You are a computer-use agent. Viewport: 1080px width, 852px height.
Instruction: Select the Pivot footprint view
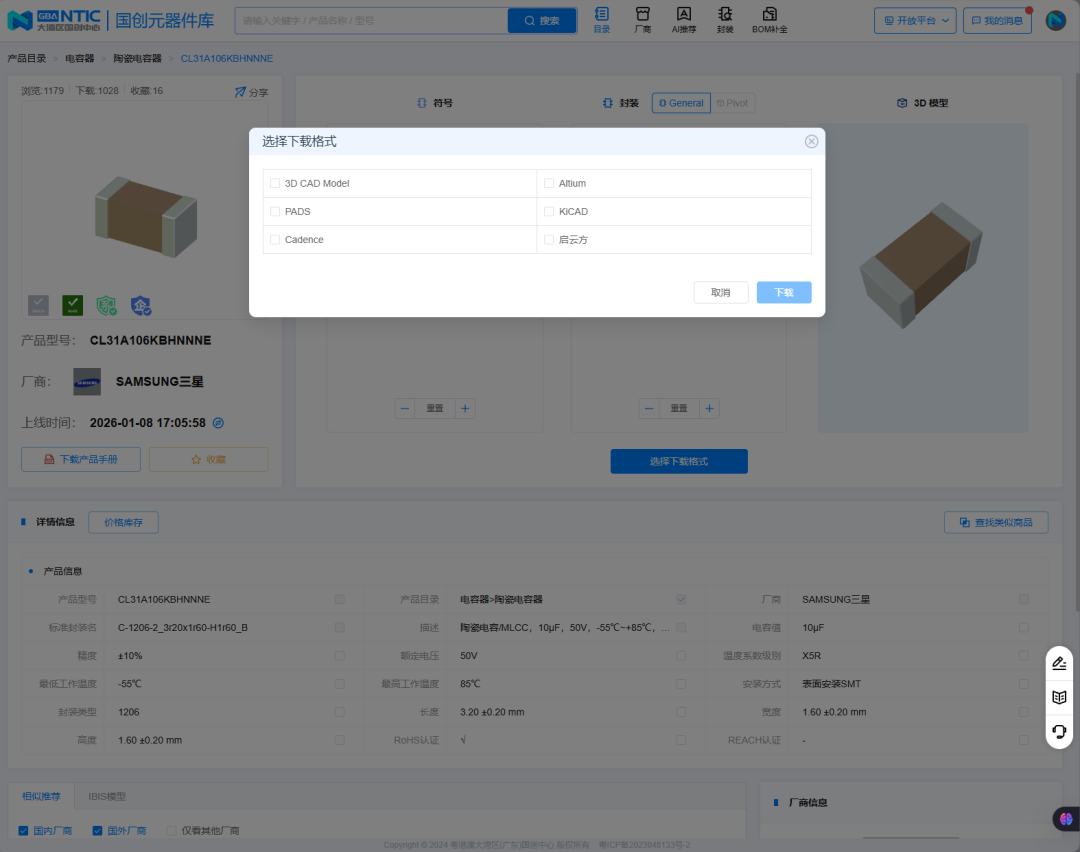pyautogui.click(x=732, y=103)
